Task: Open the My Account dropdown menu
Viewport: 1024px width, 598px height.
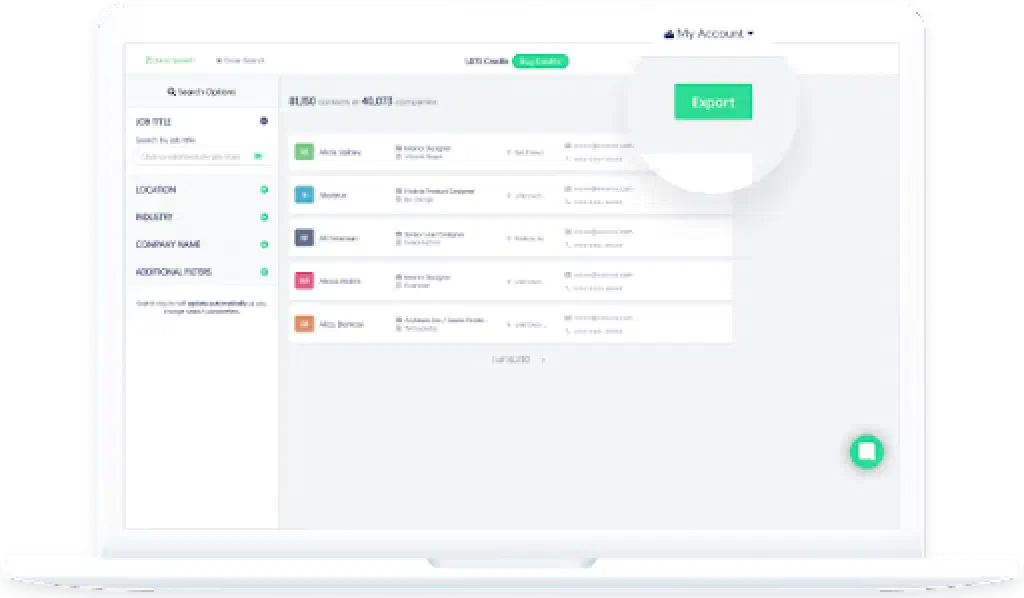Action: [710, 33]
